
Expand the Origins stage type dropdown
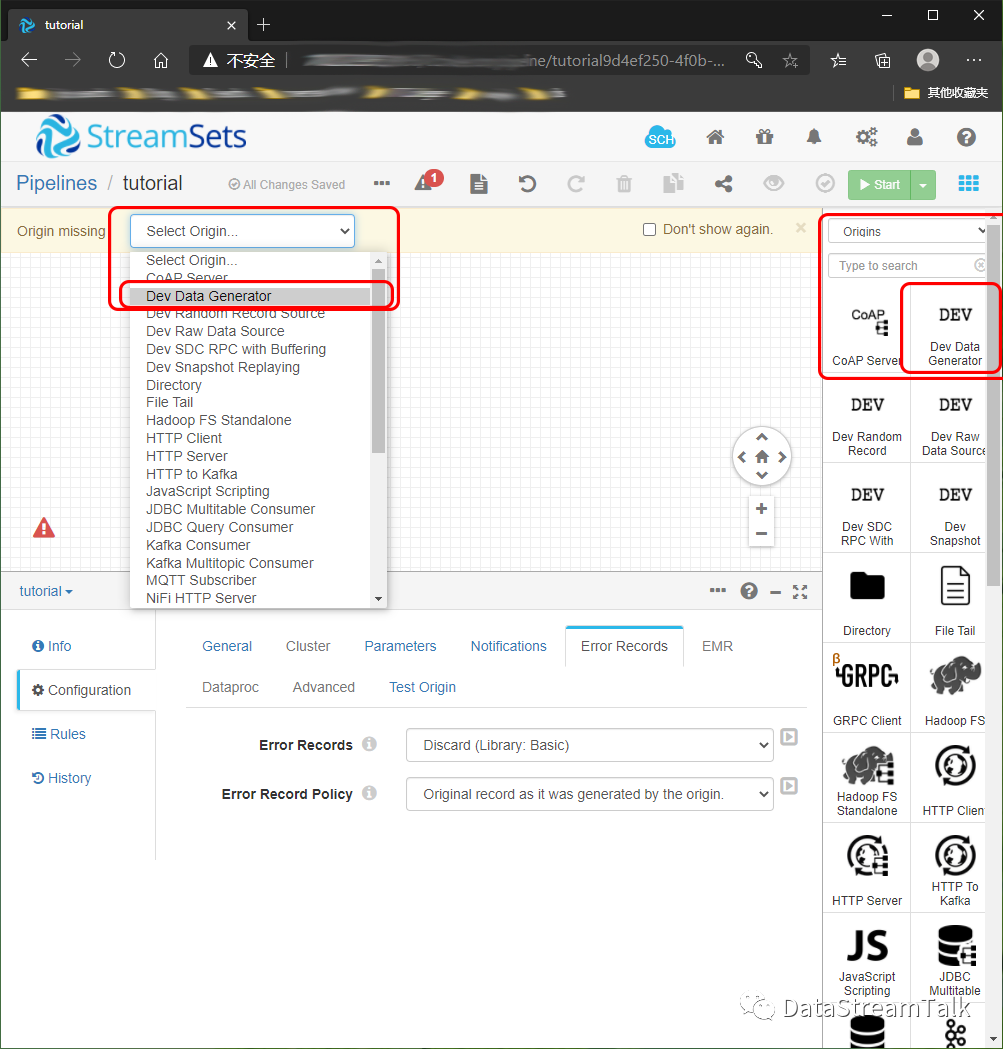909,231
